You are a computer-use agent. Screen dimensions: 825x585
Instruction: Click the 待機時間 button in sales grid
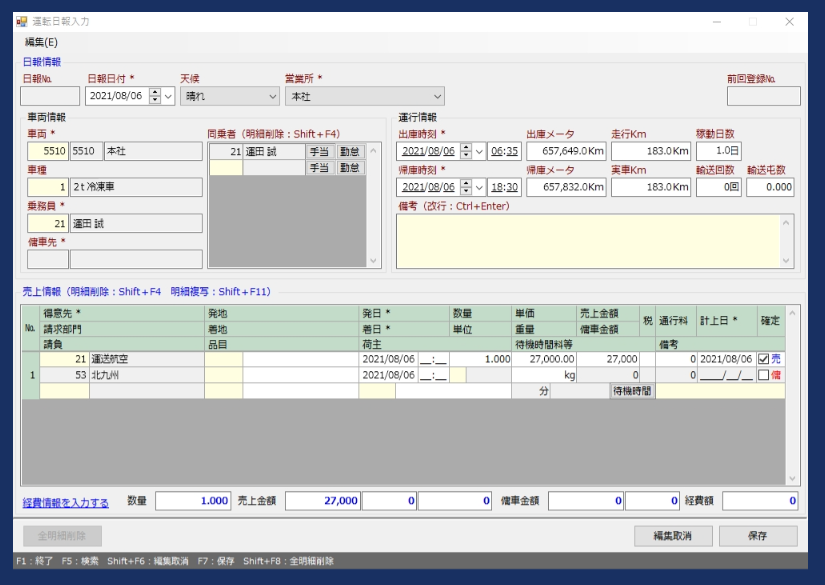tap(631, 391)
